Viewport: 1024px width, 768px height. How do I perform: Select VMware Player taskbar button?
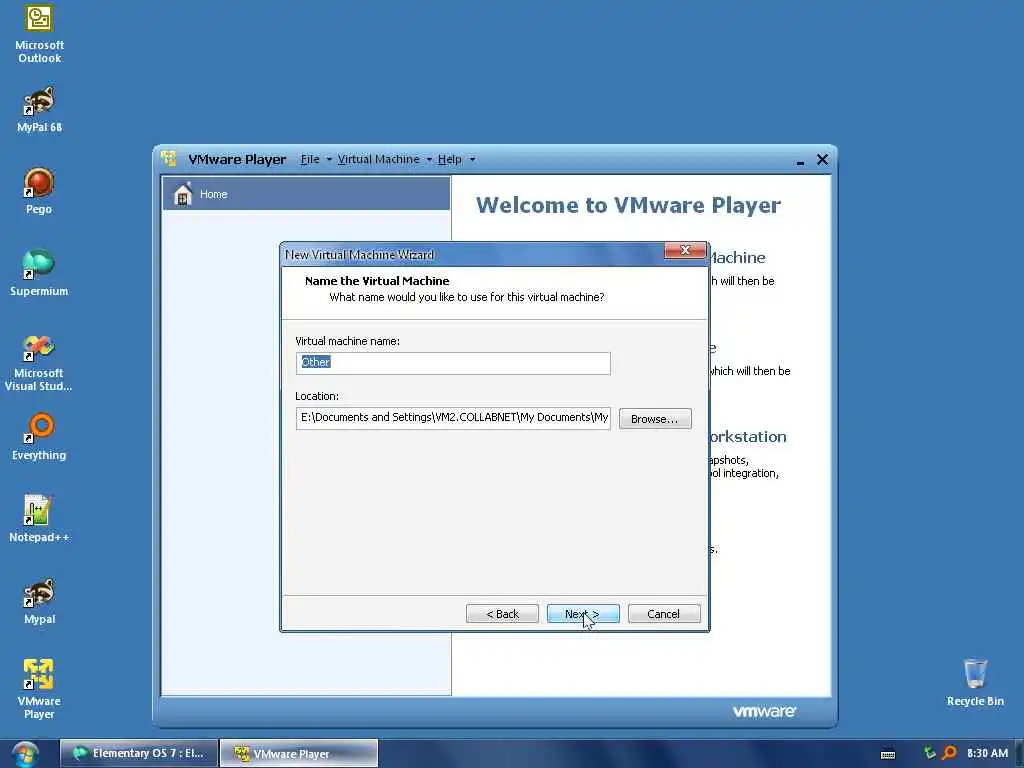299,754
